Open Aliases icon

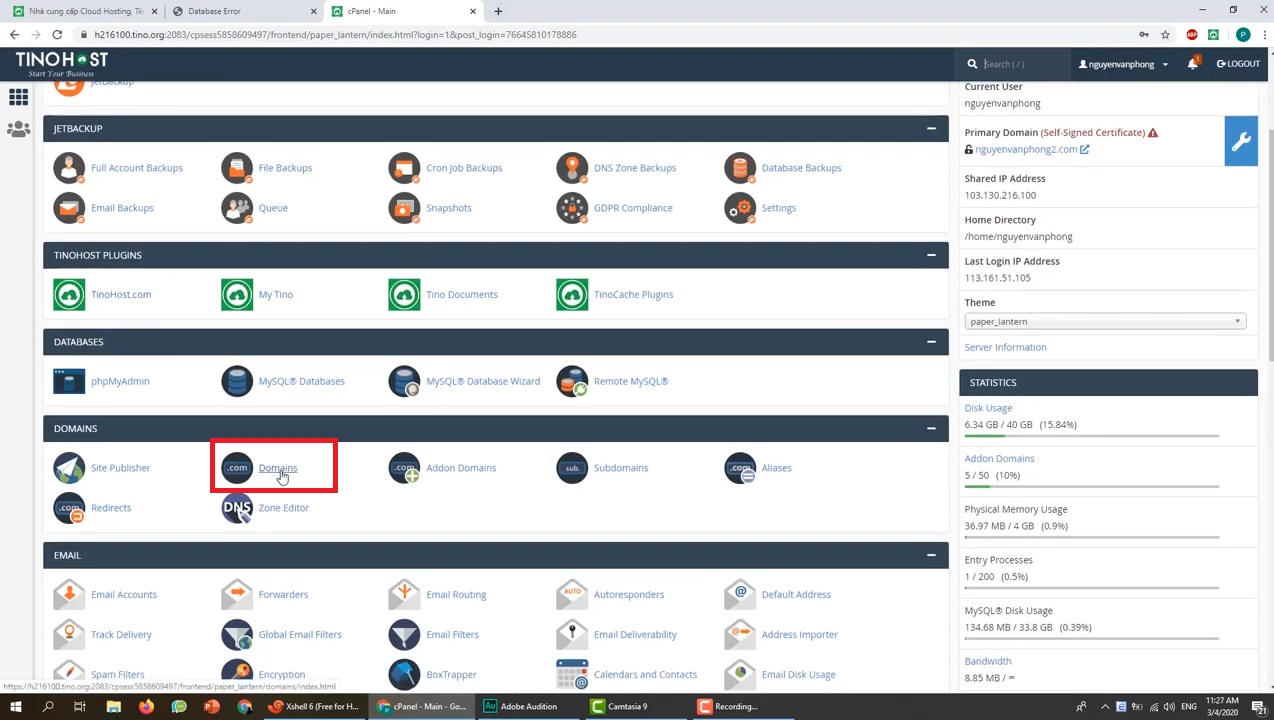pos(740,468)
